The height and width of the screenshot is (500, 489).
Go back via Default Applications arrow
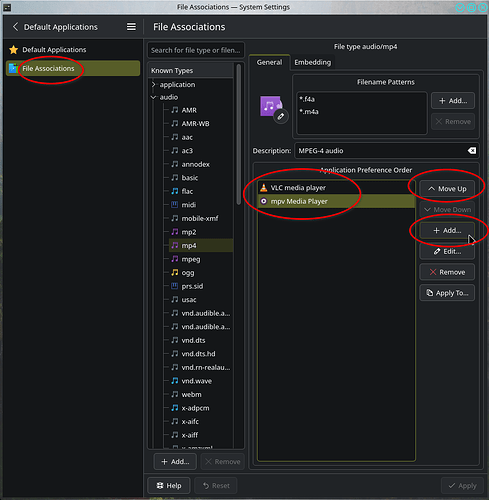click(15, 27)
